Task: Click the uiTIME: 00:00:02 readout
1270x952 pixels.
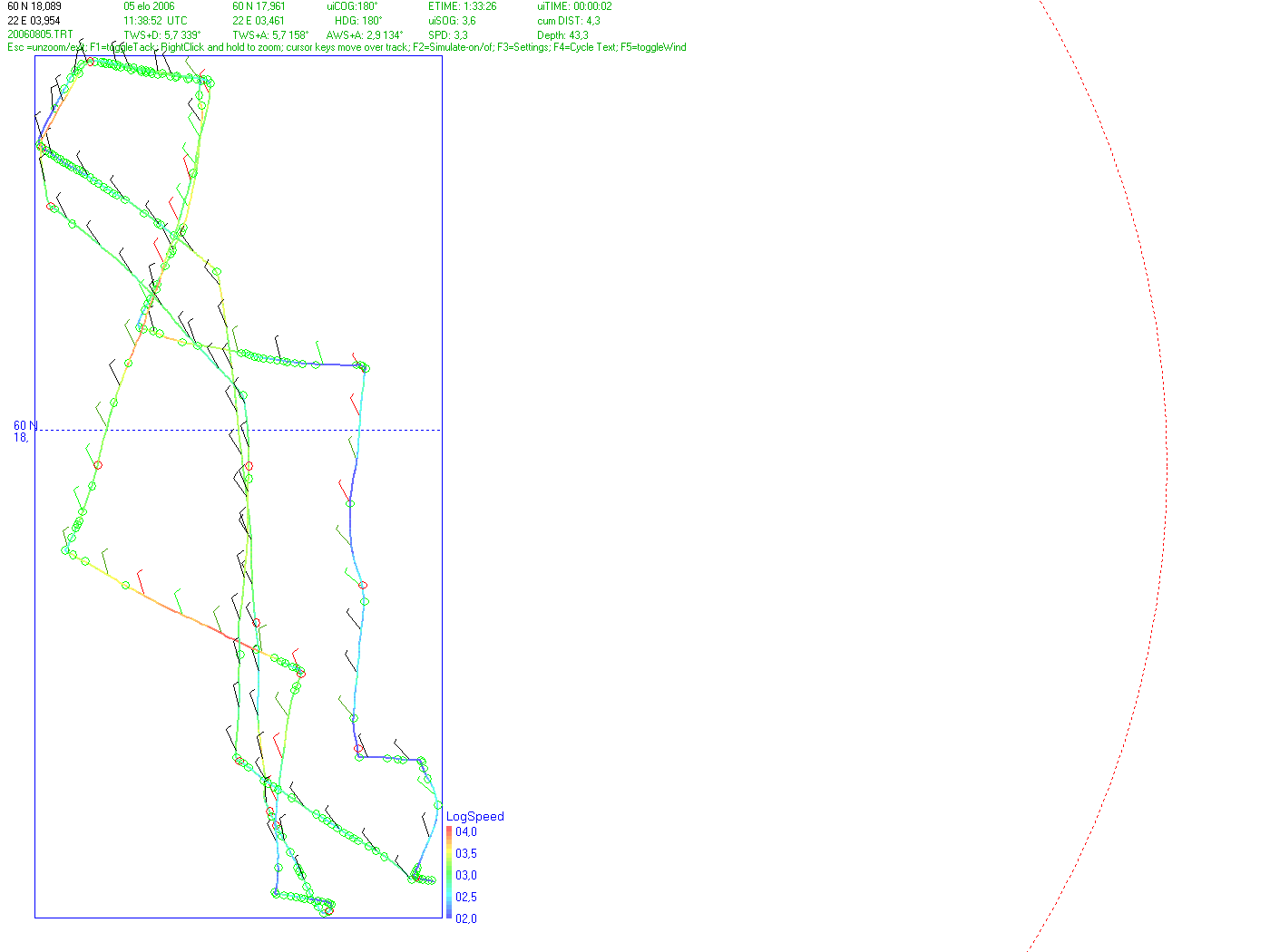Action: [574, 6]
